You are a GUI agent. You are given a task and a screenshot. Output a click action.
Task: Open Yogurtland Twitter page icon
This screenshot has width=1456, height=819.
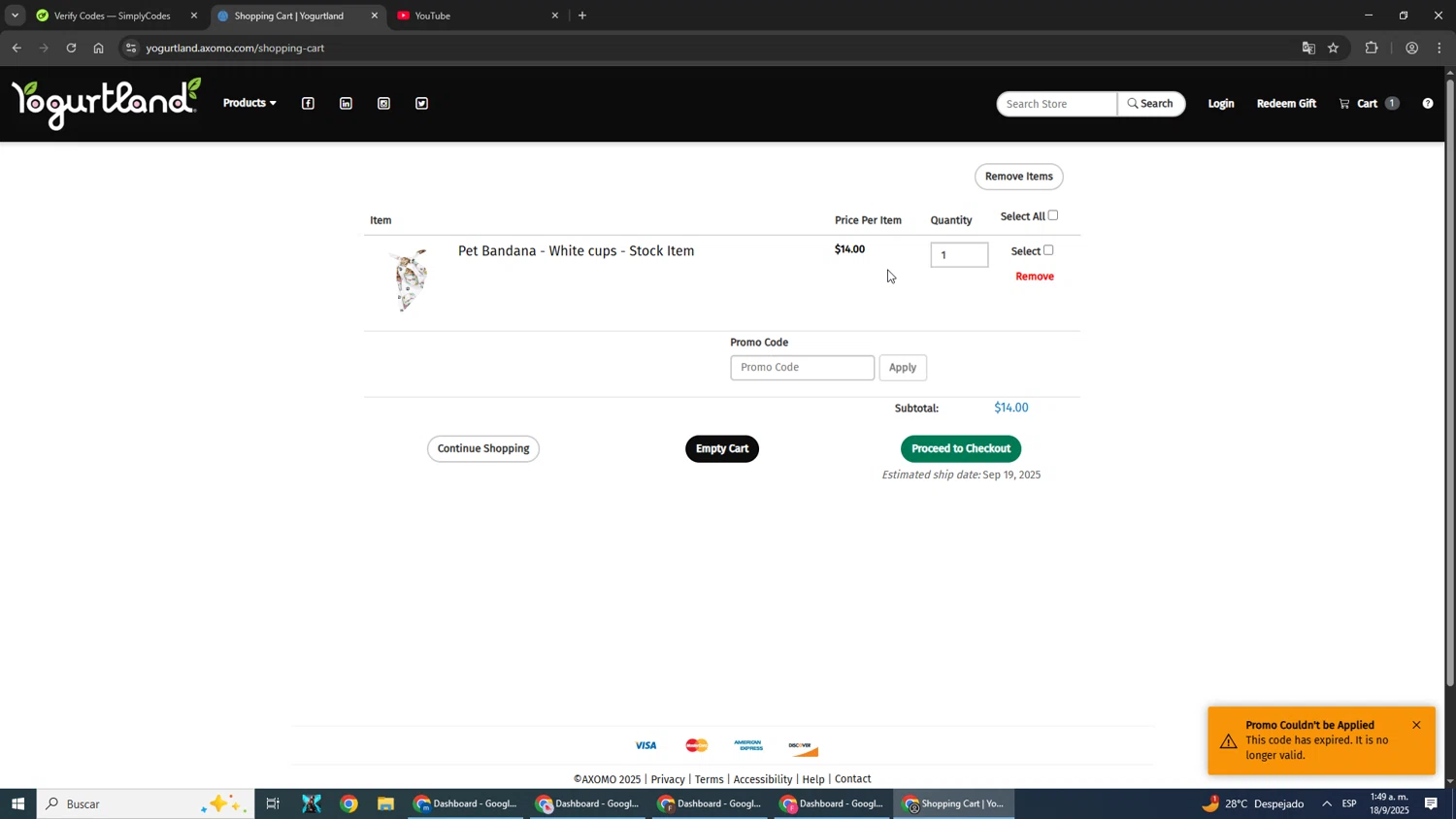point(421,104)
